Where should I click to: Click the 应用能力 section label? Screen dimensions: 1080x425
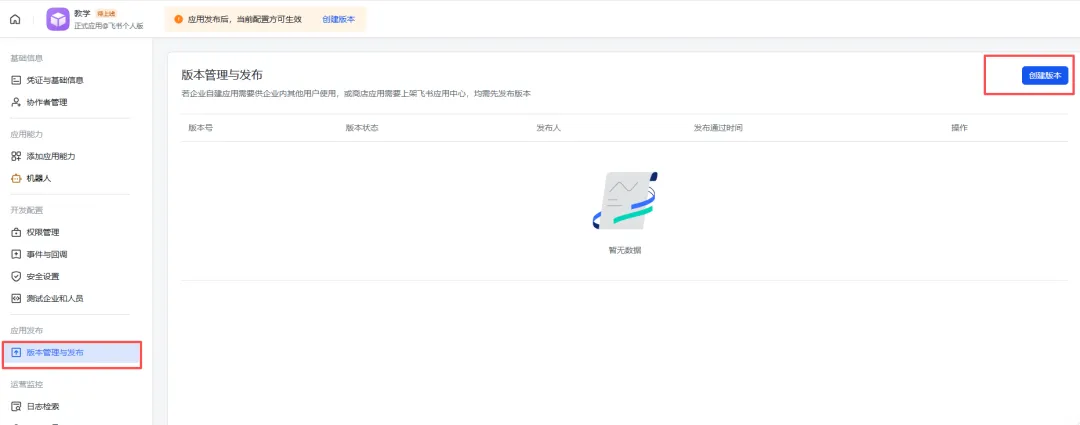click(x=27, y=134)
